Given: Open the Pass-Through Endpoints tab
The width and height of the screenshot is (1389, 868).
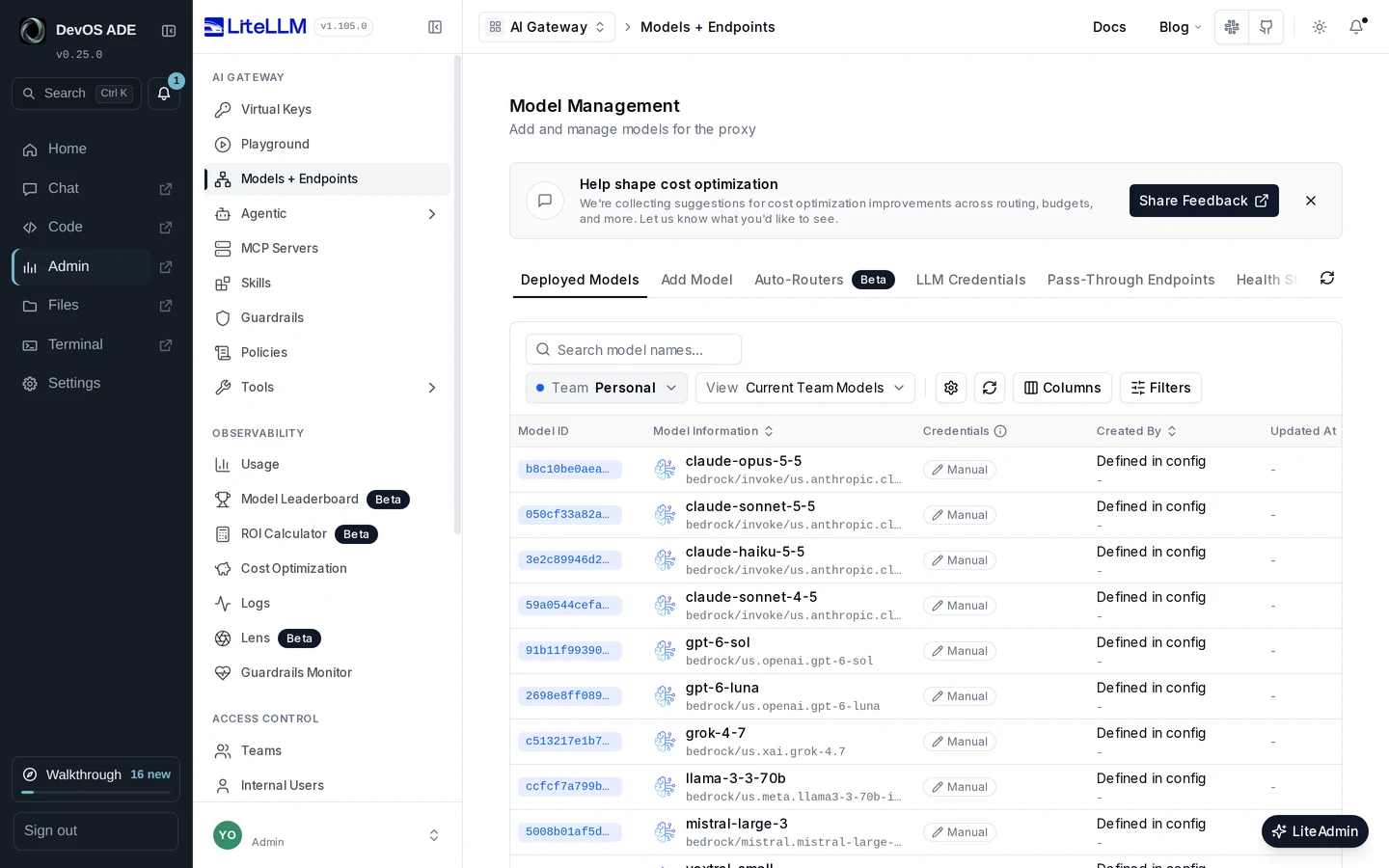Looking at the screenshot, I should (x=1131, y=280).
